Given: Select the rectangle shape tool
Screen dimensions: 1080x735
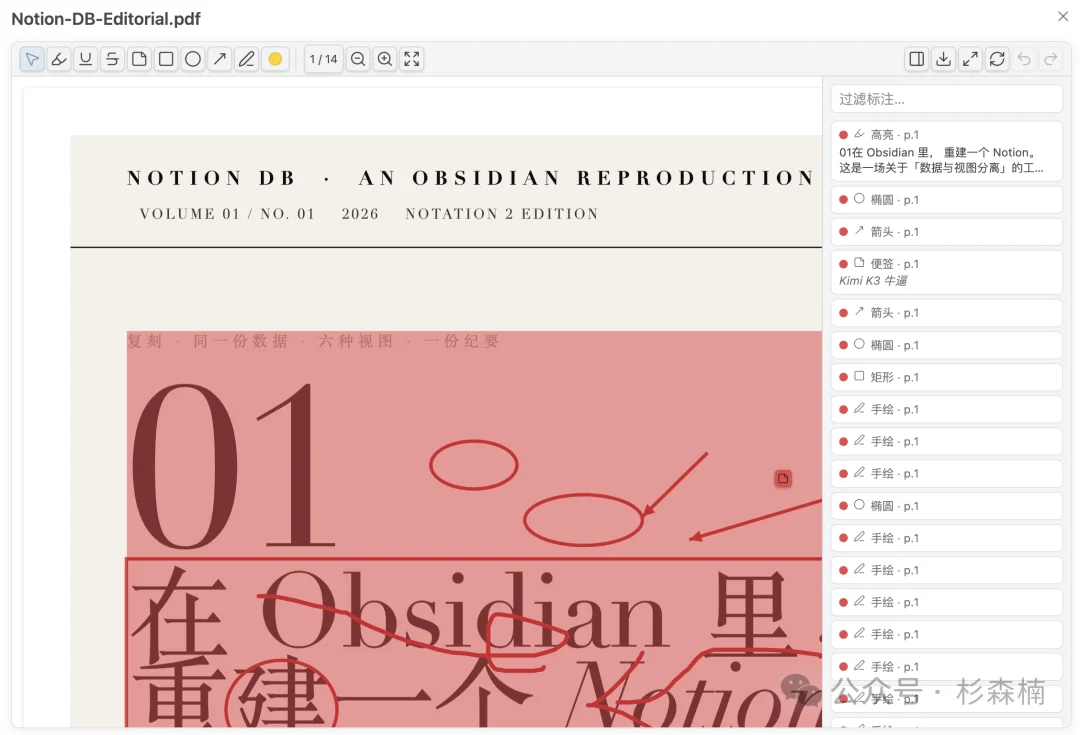Looking at the screenshot, I should click(166, 59).
